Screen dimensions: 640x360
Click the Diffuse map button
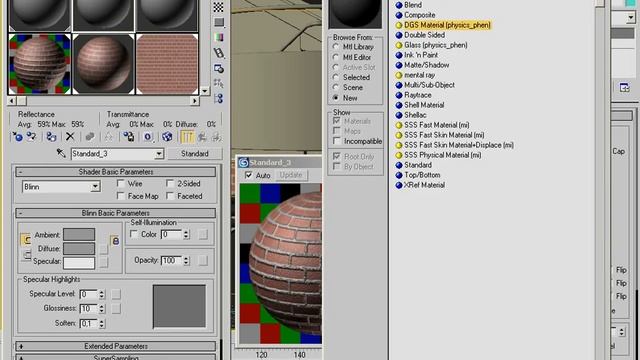[104, 249]
